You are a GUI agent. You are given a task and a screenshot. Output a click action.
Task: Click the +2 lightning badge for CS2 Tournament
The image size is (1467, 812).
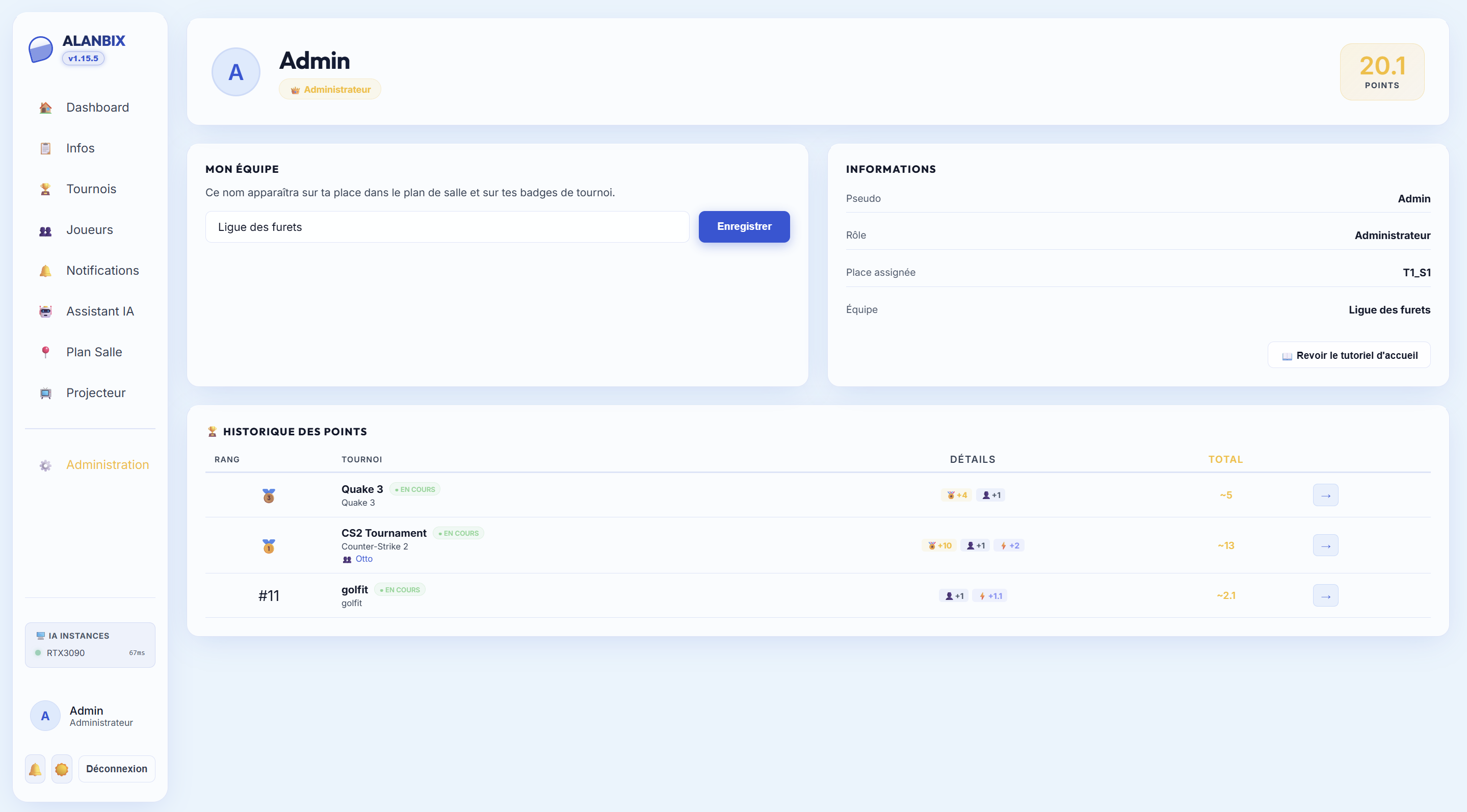coord(1010,545)
